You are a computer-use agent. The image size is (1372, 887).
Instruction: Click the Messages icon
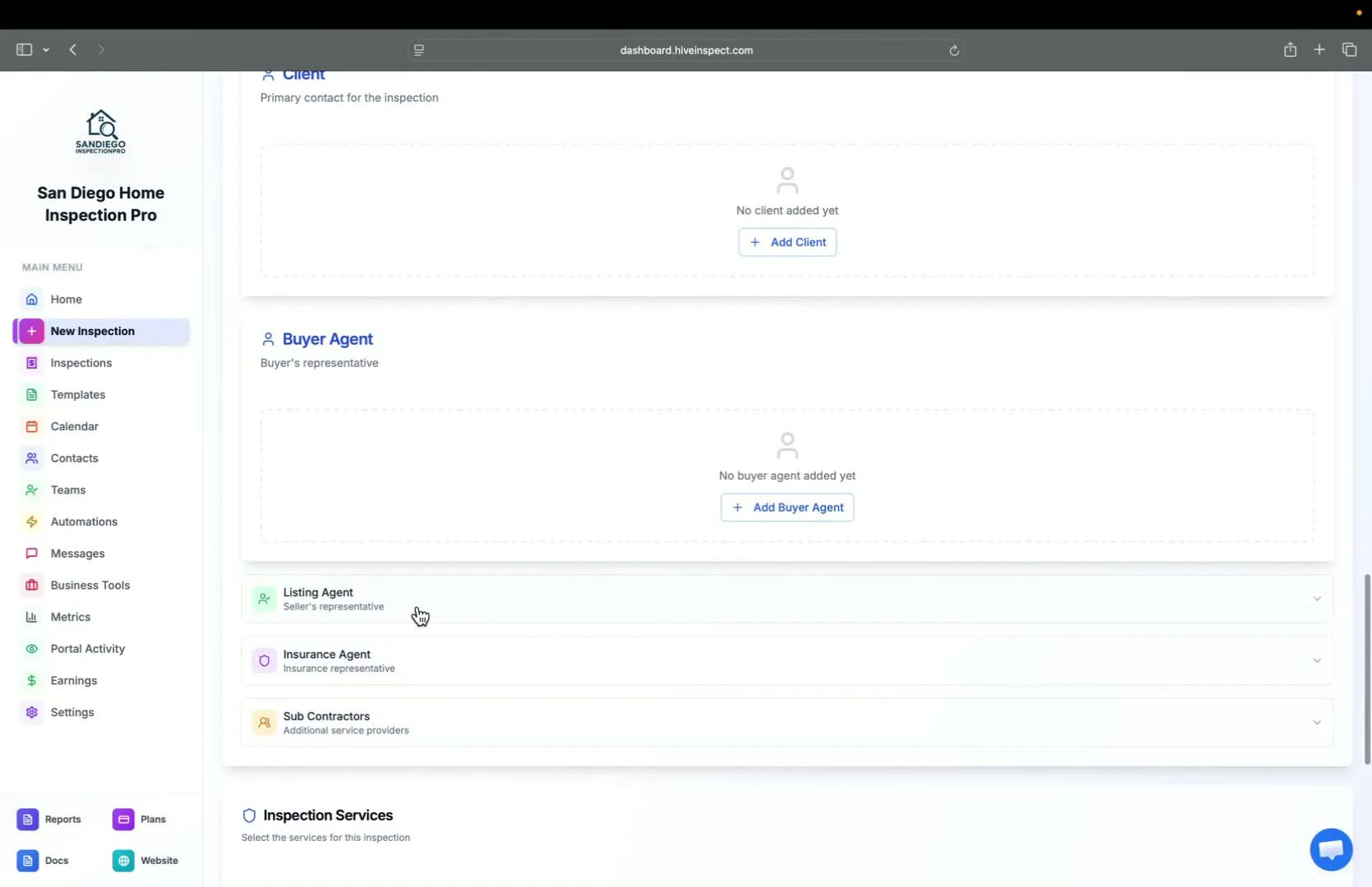coord(31,553)
